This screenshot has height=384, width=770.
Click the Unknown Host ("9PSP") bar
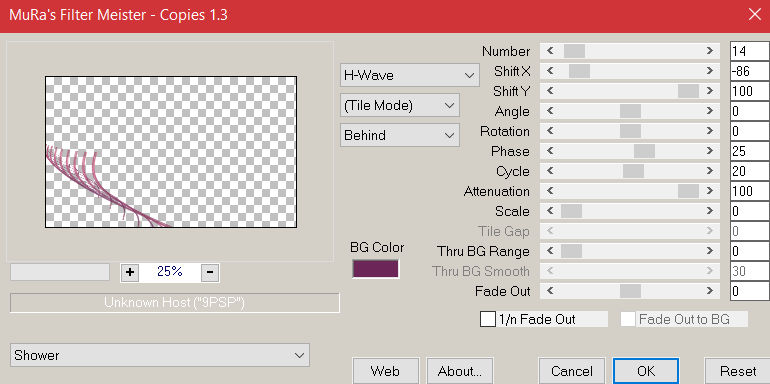coord(175,303)
